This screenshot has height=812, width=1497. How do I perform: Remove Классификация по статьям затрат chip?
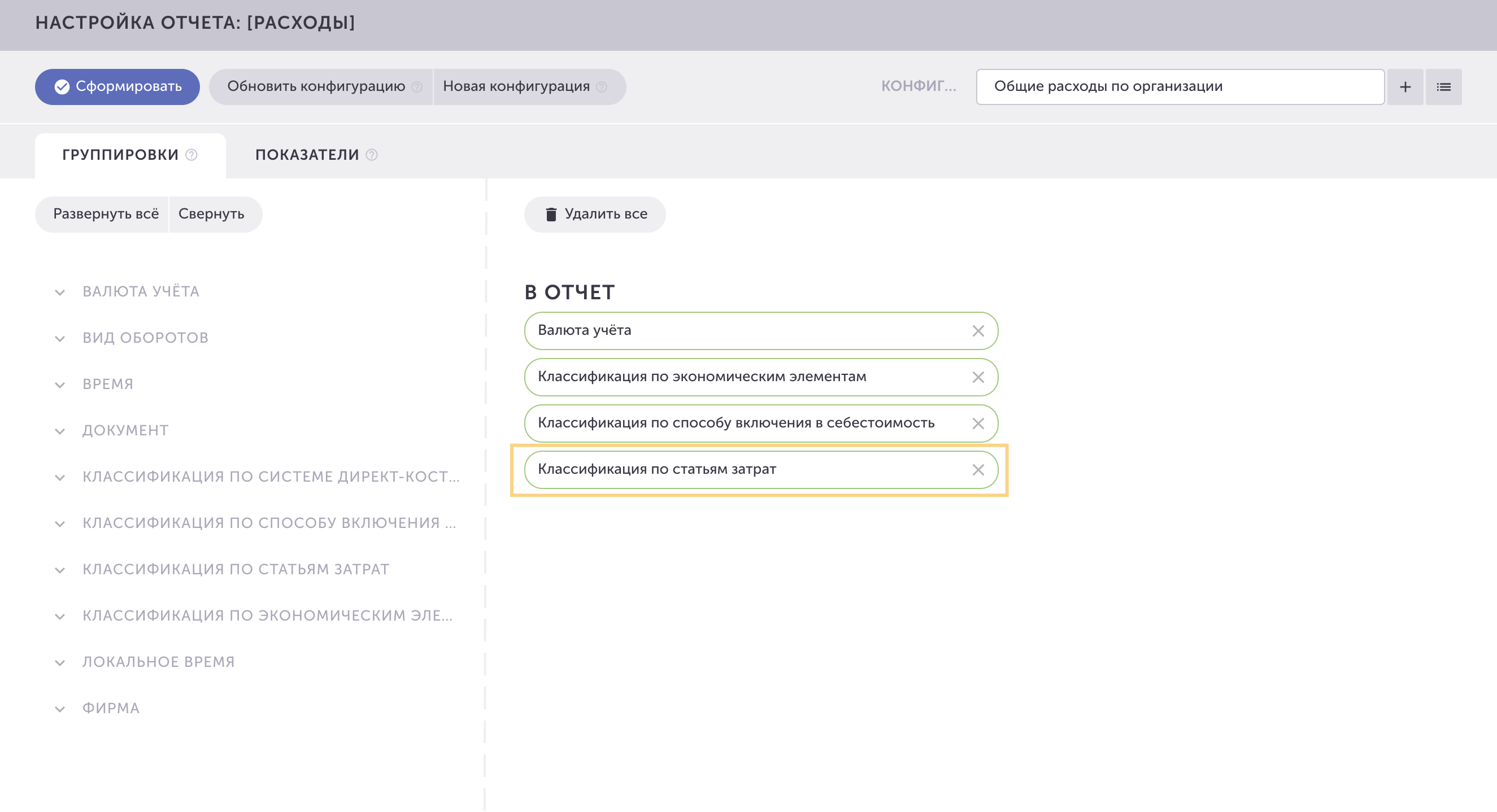click(978, 470)
